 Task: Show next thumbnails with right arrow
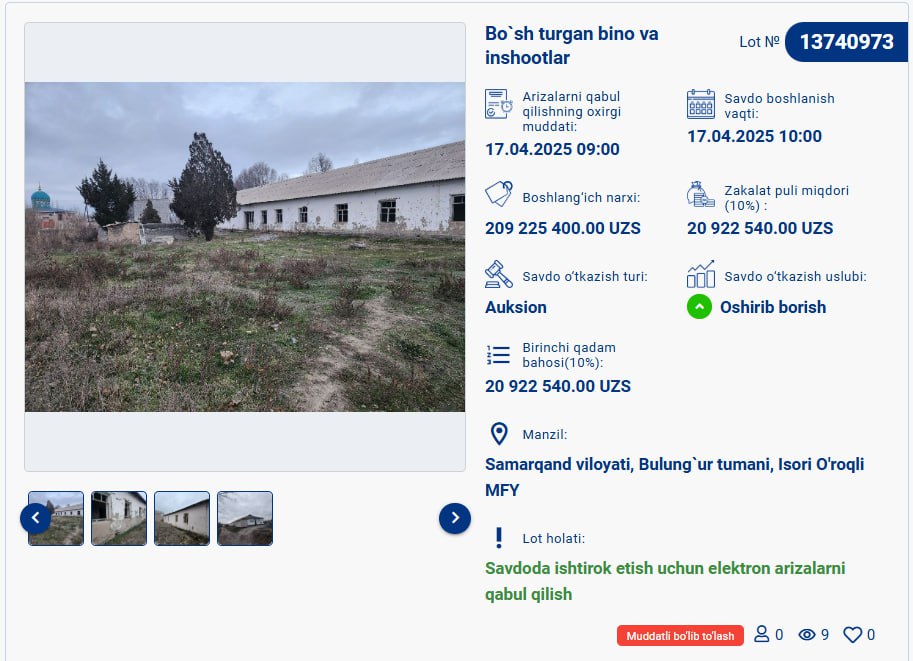(x=455, y=518)
